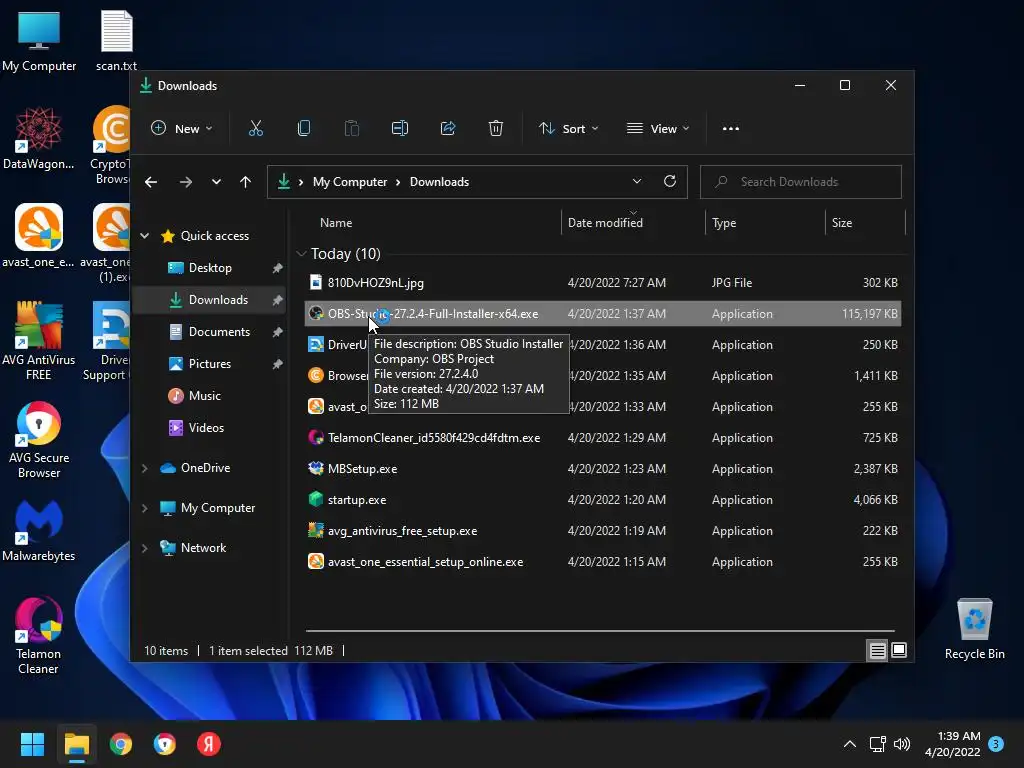
Task: Expand the address bar history dropdown
Action: tap(637, 182)
